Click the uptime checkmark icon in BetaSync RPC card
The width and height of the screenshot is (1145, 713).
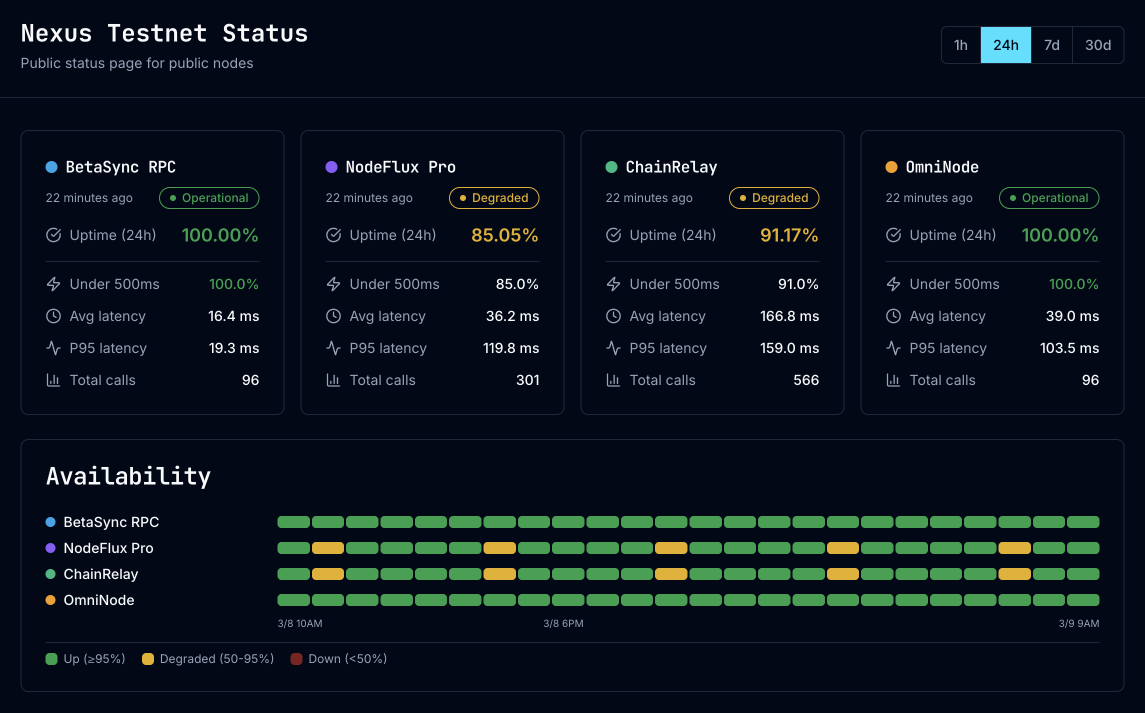[53, 235]
